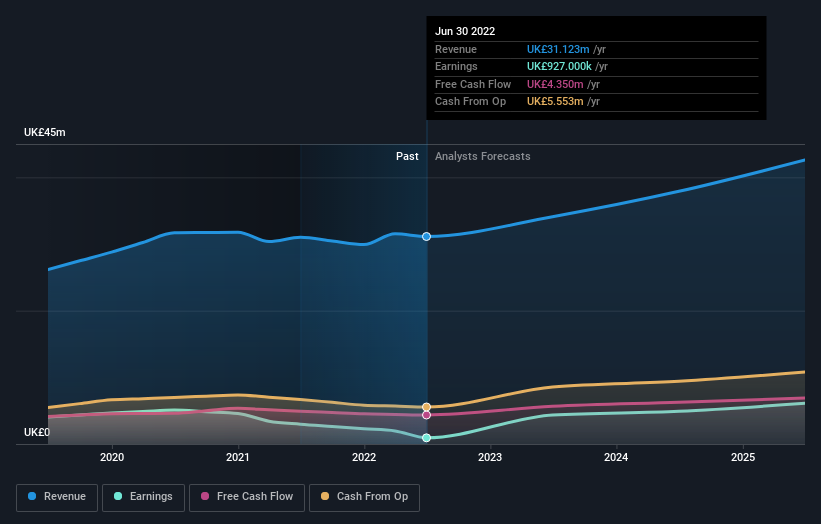Click the 2020 x-axis label
821x524 pixels.
[112, 458]
